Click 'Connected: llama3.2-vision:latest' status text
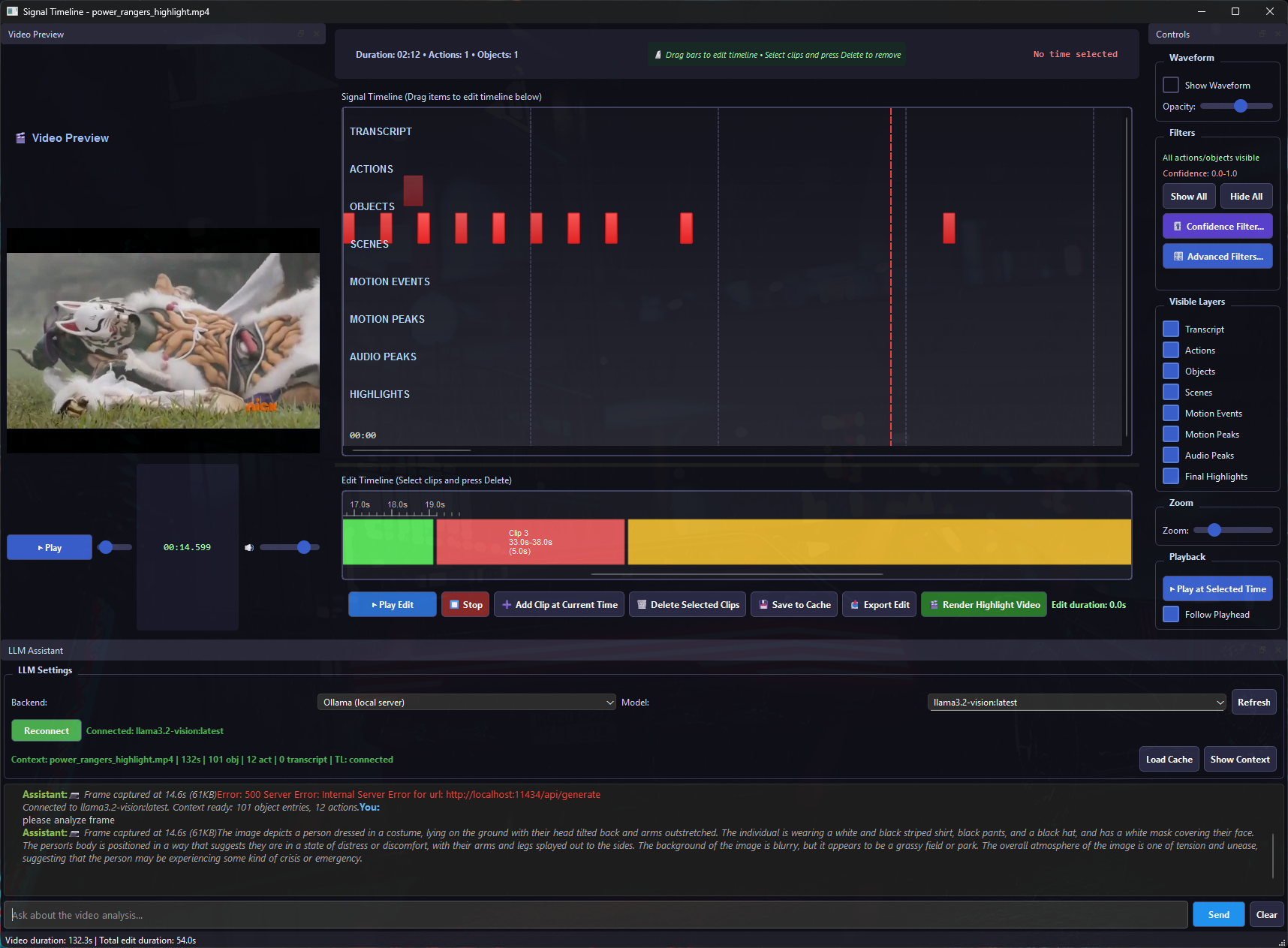This screenshot has width=1288, height=948. click(x=155, y=730)
